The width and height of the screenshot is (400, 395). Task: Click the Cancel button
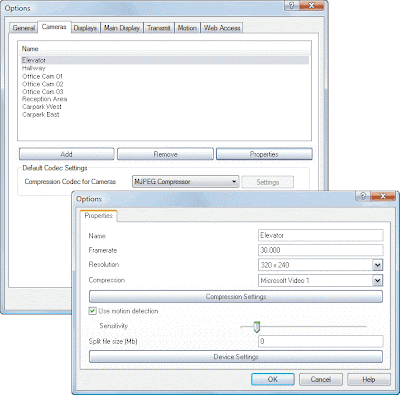321,379
